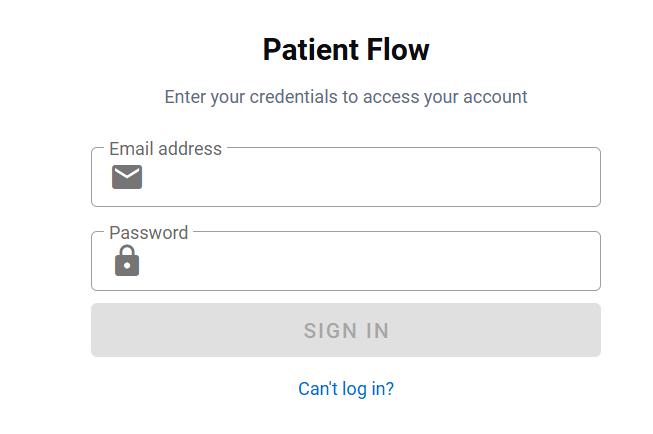The height and width of the screenshot is (434, 653).
Task: Submit the form with SIGN IN
Action: [346, 330]
